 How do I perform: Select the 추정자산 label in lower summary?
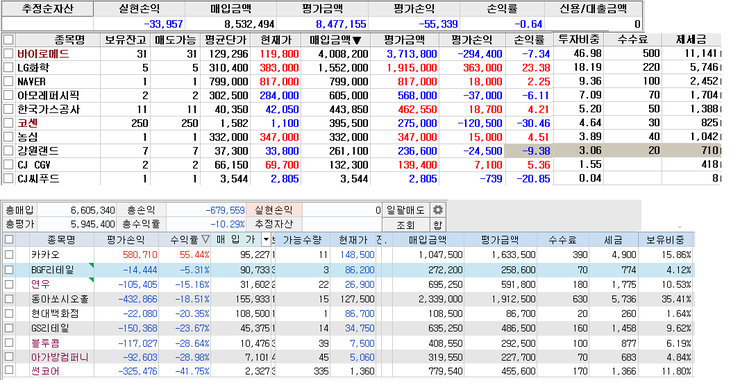tap(274, 224)
